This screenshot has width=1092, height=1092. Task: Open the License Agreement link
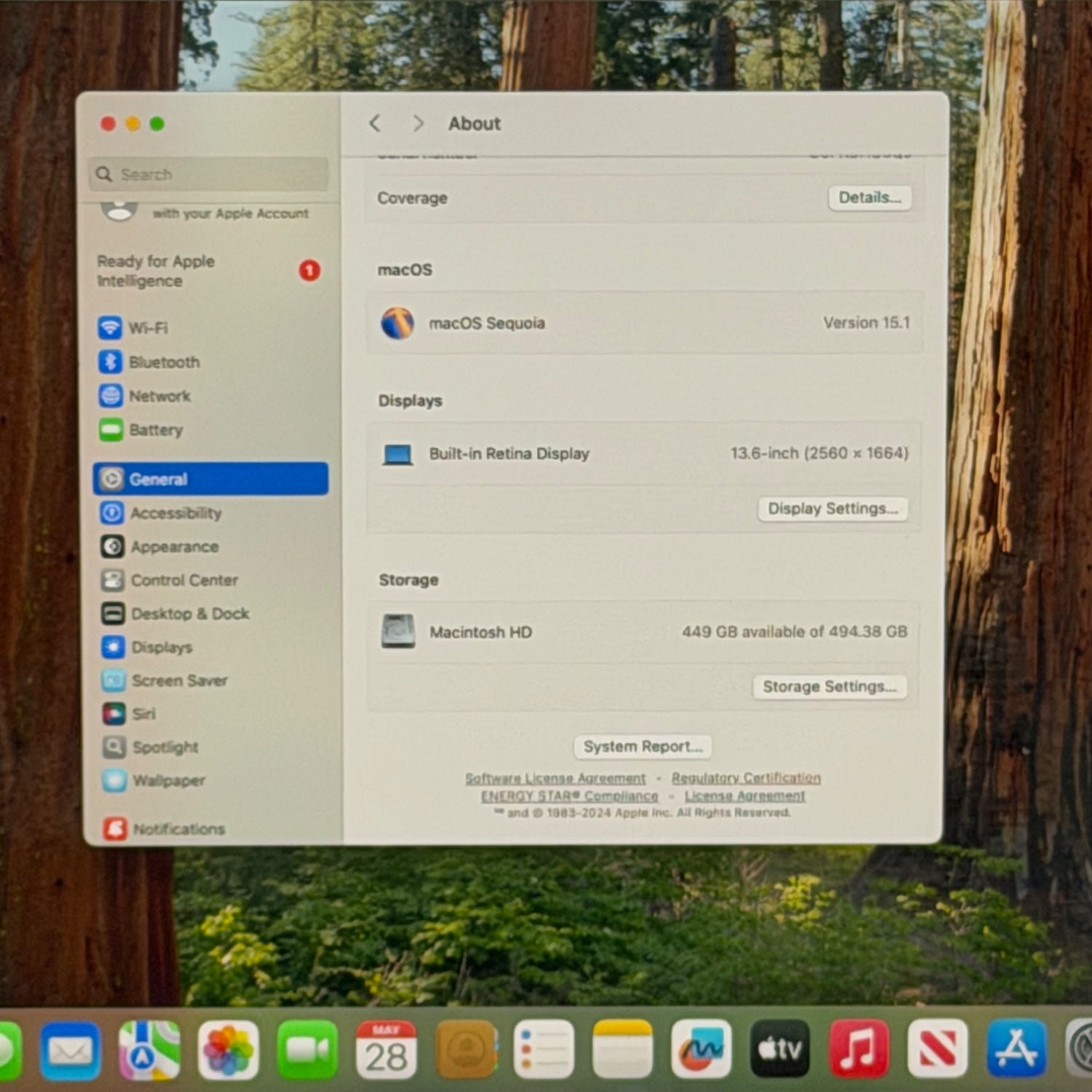[x=745, y=796]
